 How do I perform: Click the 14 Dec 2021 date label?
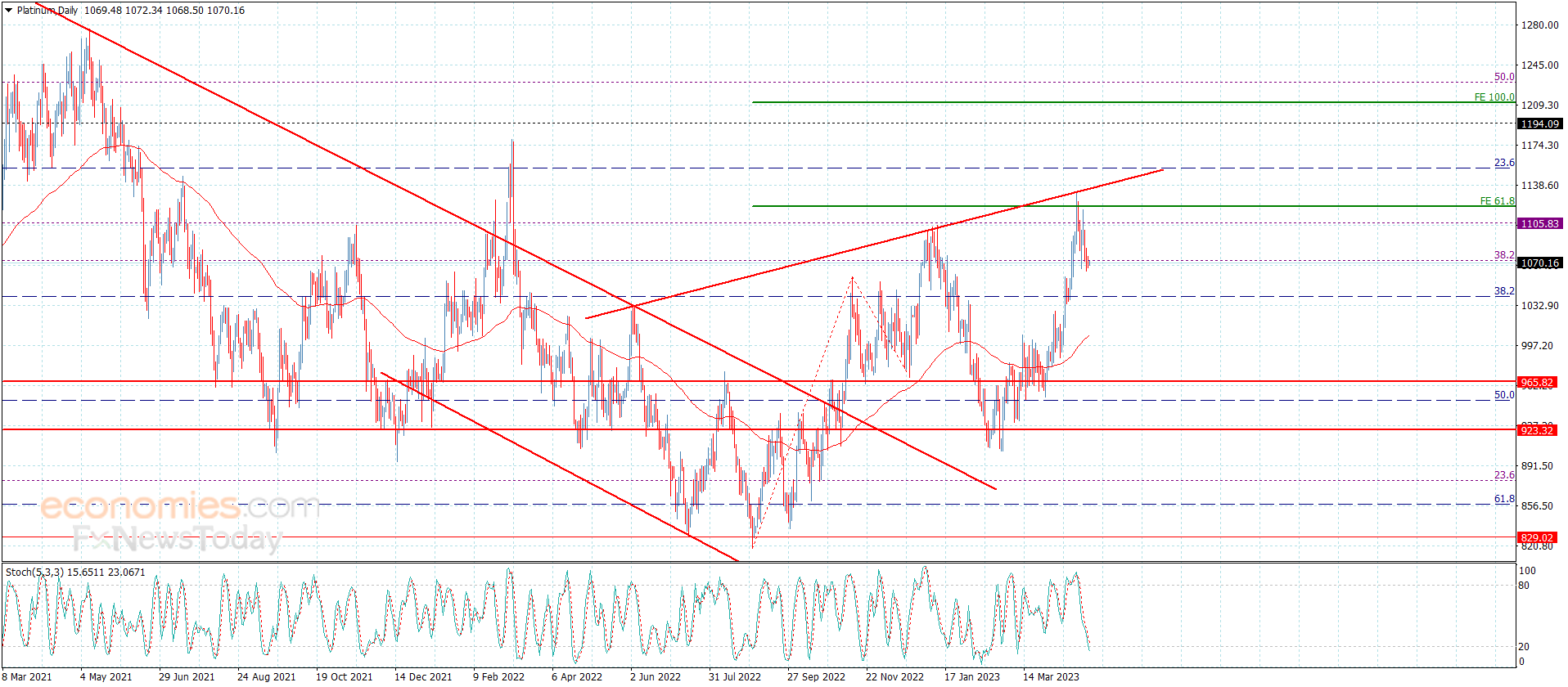[423, 676]
